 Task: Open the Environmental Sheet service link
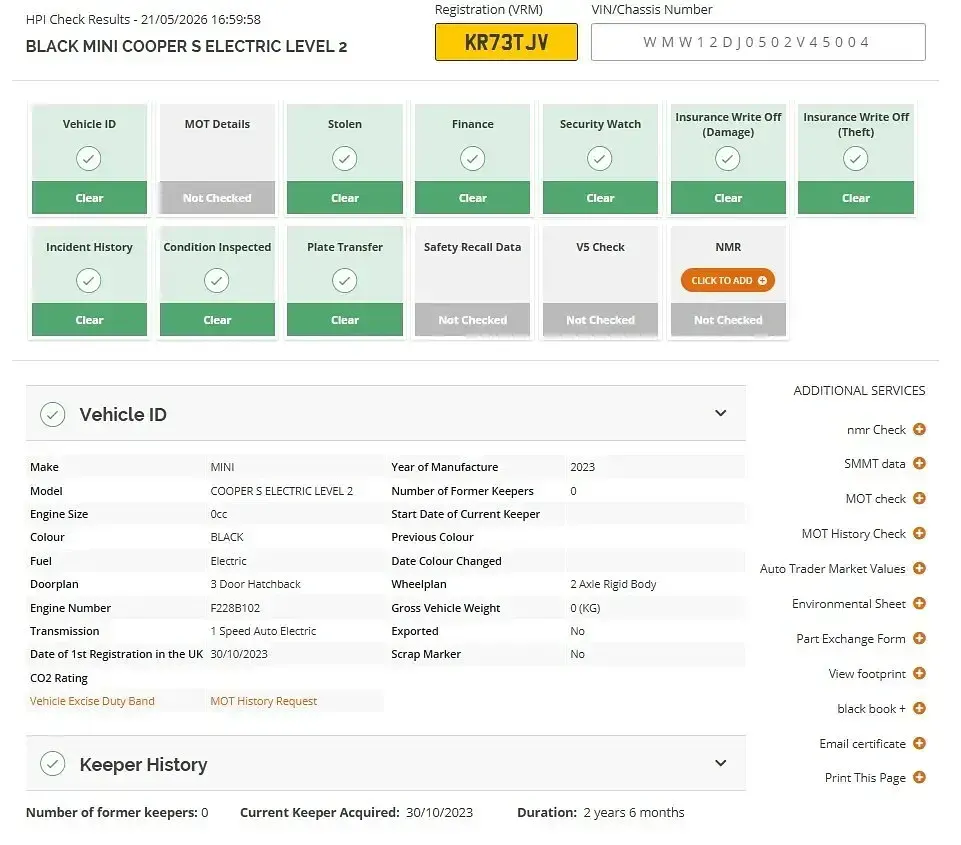point(848,604)
